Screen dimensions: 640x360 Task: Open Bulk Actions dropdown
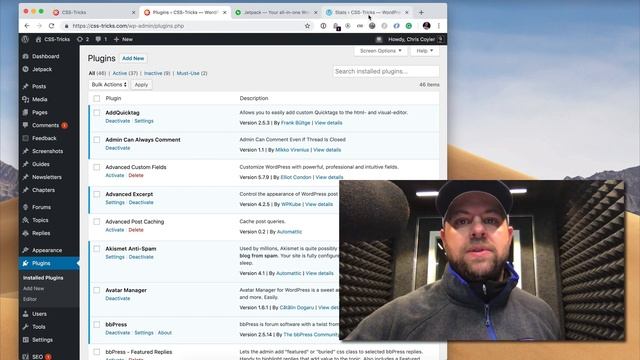coord(109,84)
